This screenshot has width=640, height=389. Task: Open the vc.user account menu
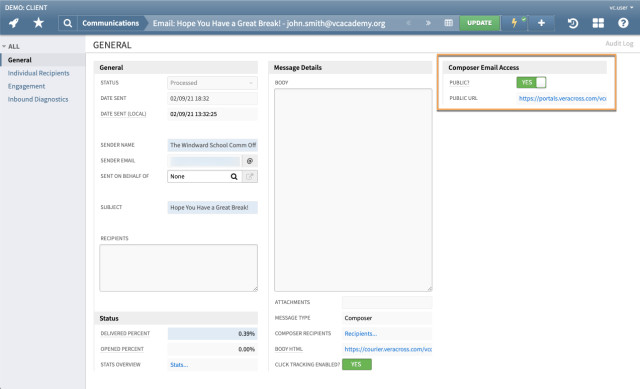click(x=621, y=7)
